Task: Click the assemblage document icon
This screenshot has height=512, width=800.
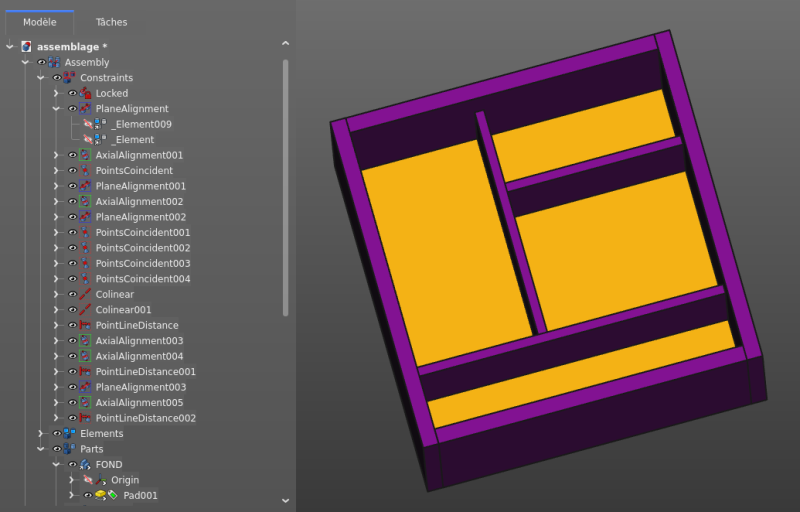Action: point(26,47)
